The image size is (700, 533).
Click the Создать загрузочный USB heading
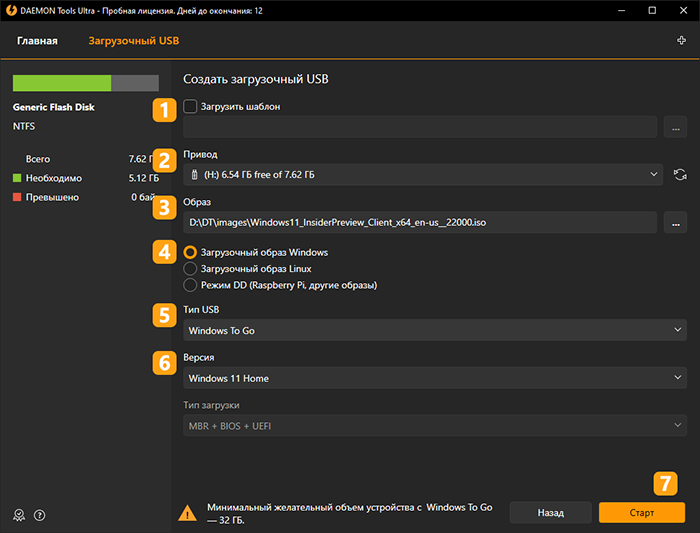click(256, 79)
